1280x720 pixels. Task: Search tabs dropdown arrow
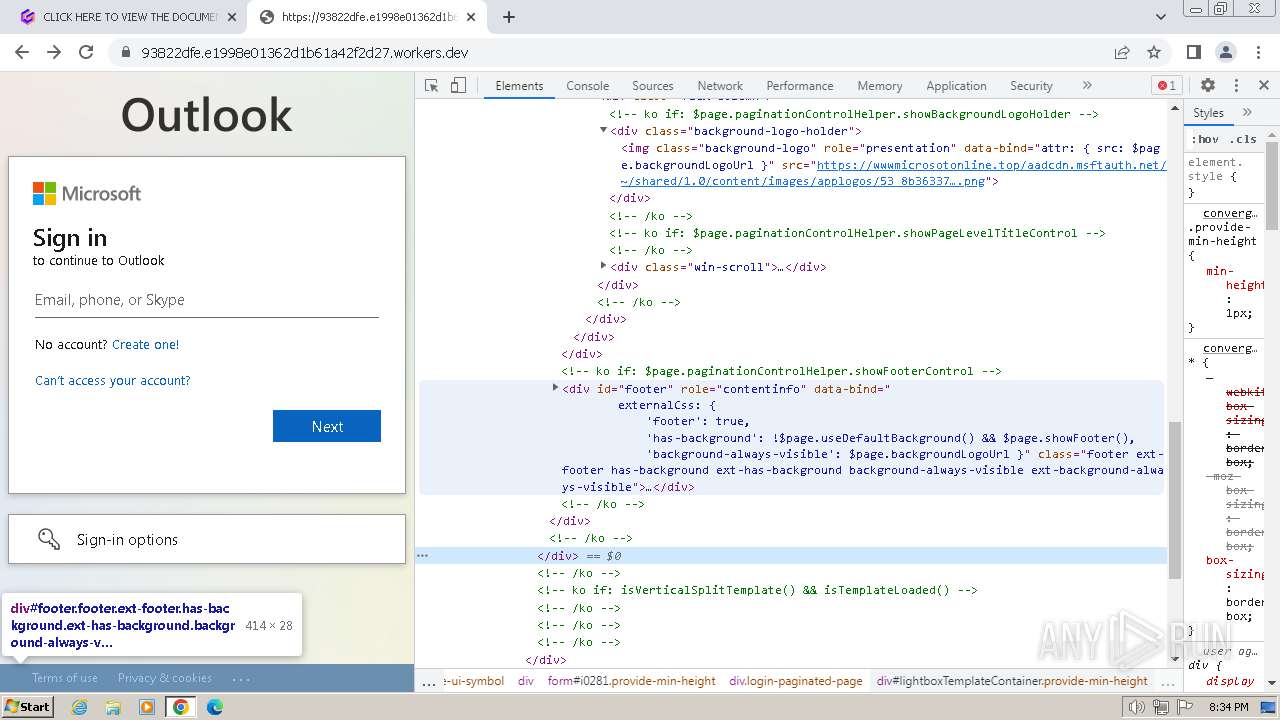click(1161, 17)
